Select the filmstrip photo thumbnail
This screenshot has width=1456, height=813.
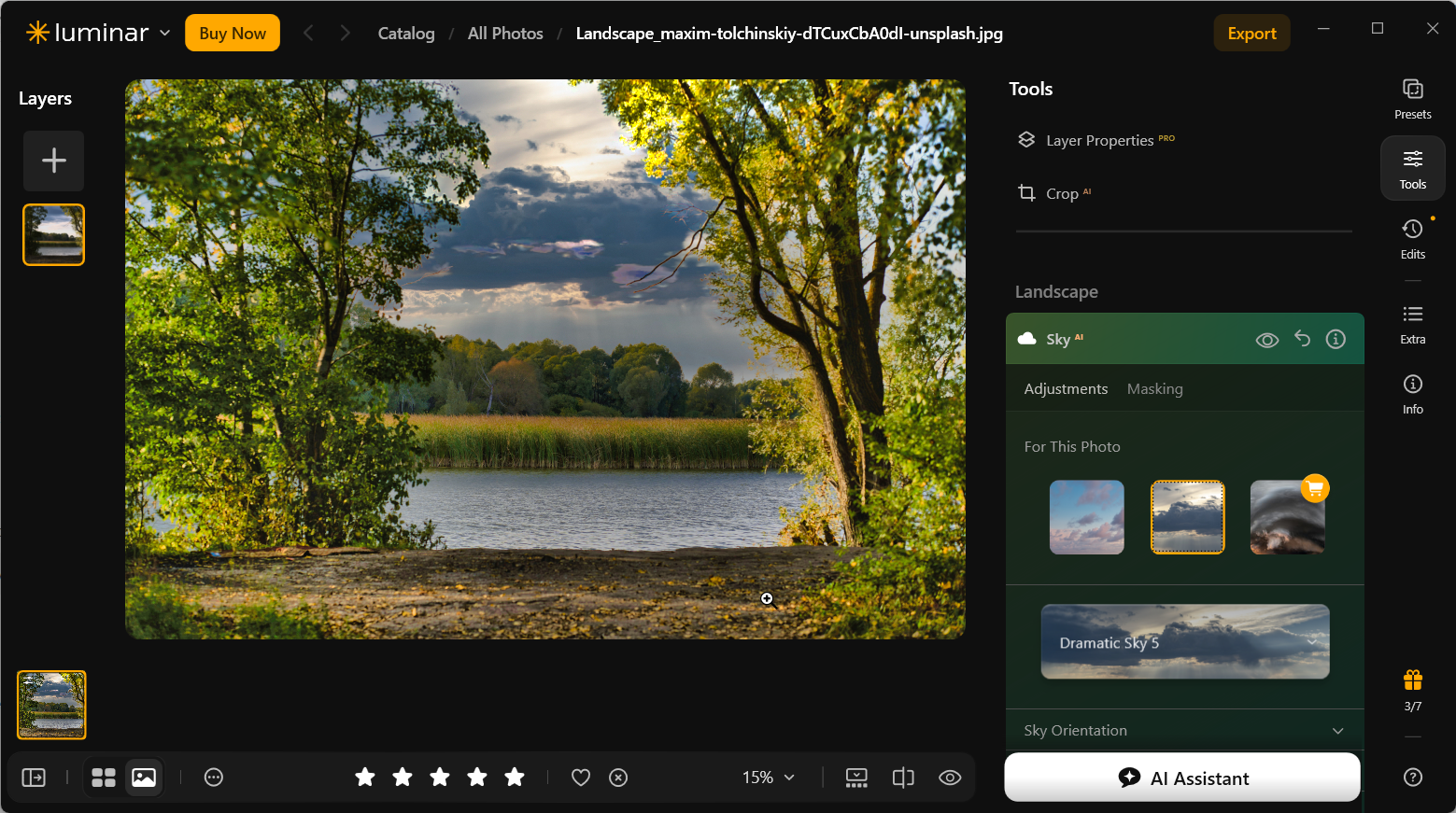click(x=51, y=705)
